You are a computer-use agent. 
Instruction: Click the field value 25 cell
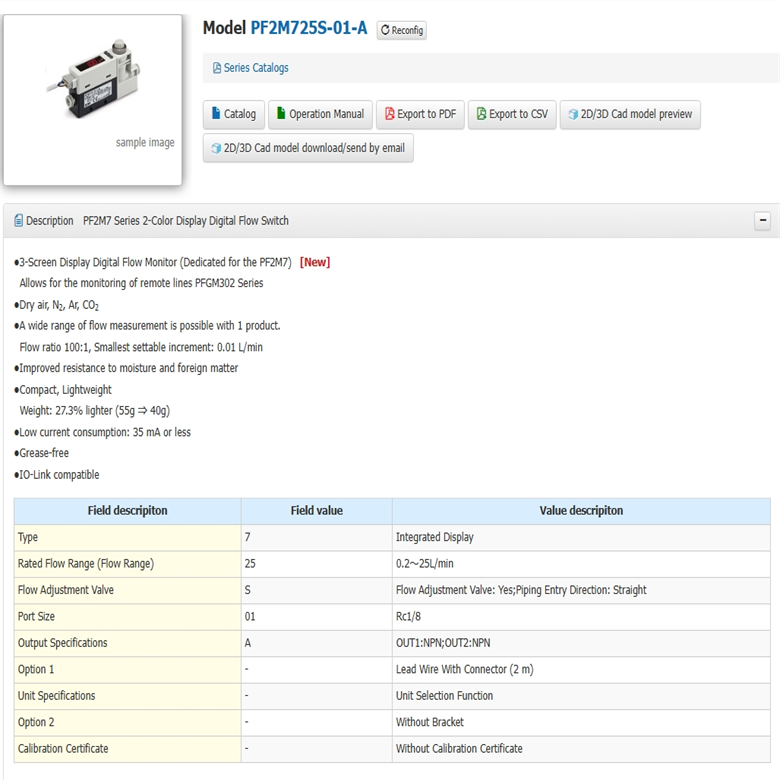click(x=317, y=564)
